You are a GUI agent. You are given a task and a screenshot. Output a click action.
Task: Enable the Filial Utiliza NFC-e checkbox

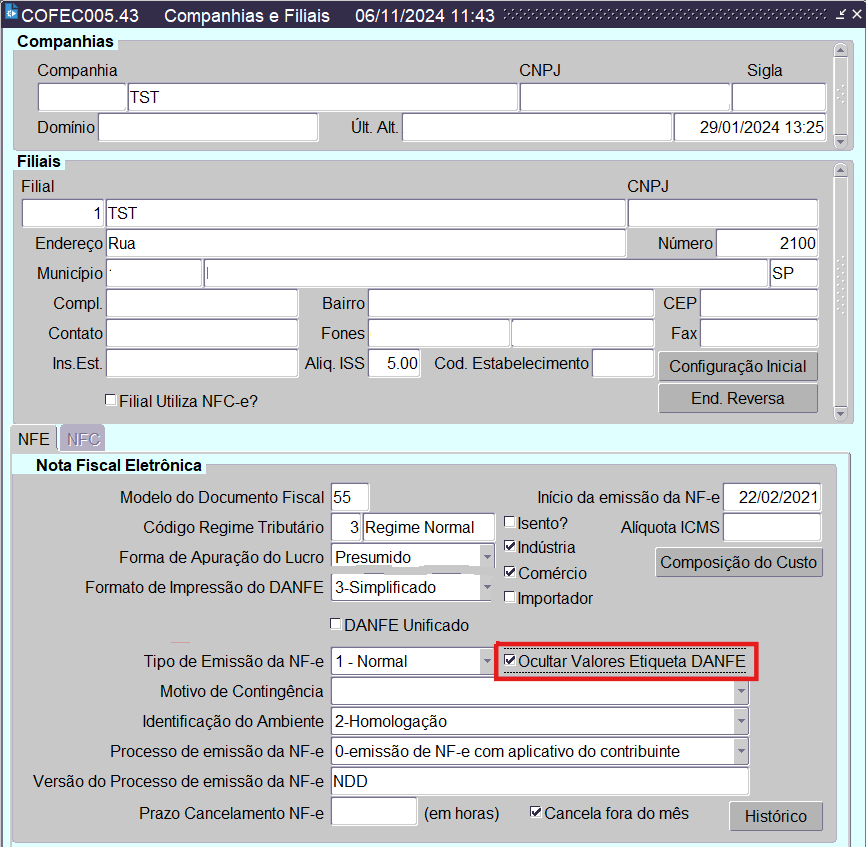click(111, 400)
